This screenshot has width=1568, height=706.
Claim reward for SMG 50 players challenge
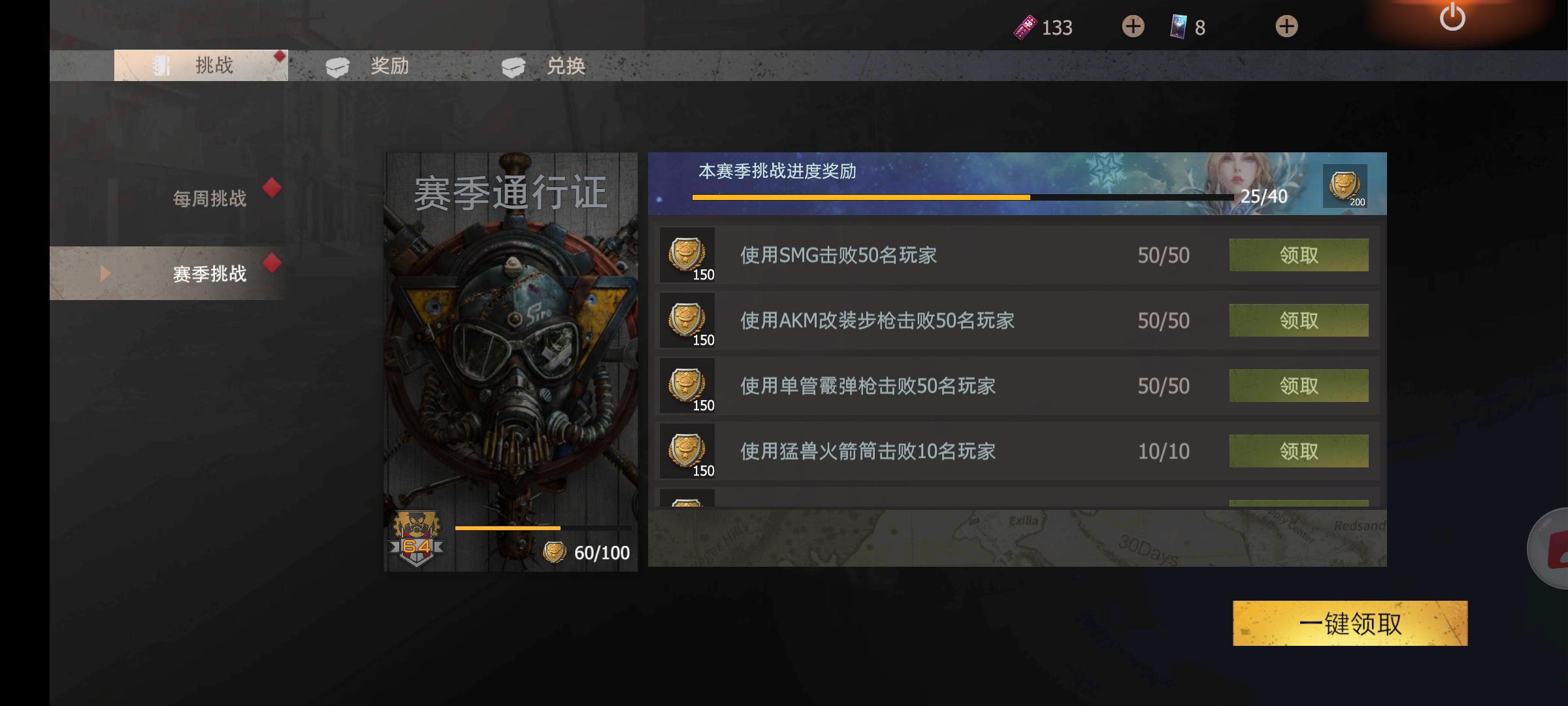tap(1299, 255)
